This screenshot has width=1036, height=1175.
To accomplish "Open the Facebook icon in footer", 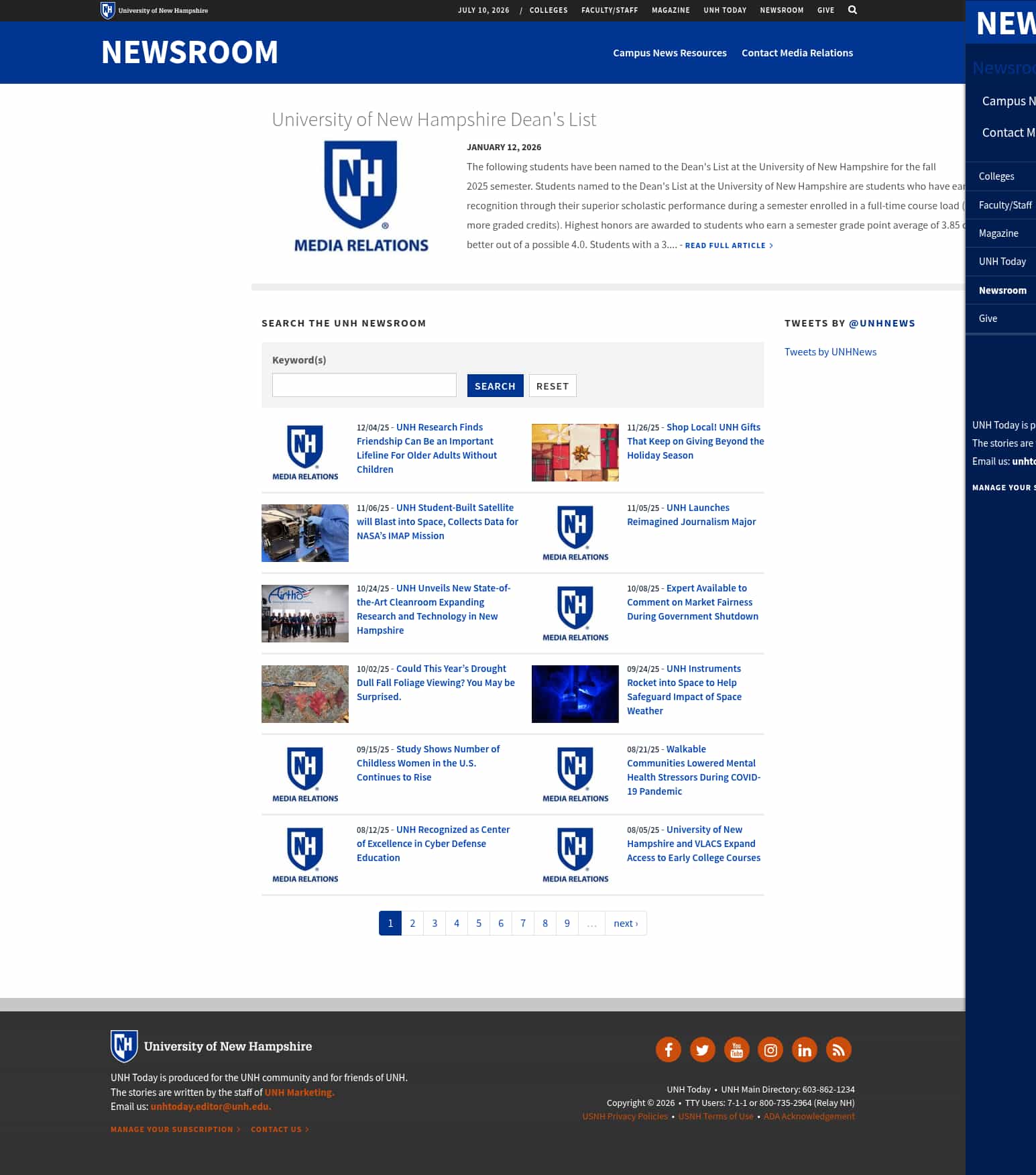I will [669, 1050].
